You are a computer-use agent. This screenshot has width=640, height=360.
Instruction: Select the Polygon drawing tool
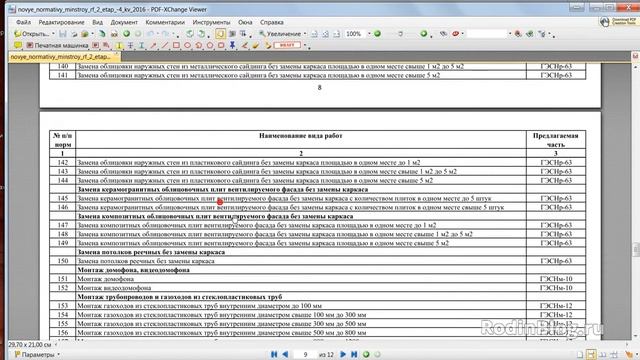tap(210, 45)
